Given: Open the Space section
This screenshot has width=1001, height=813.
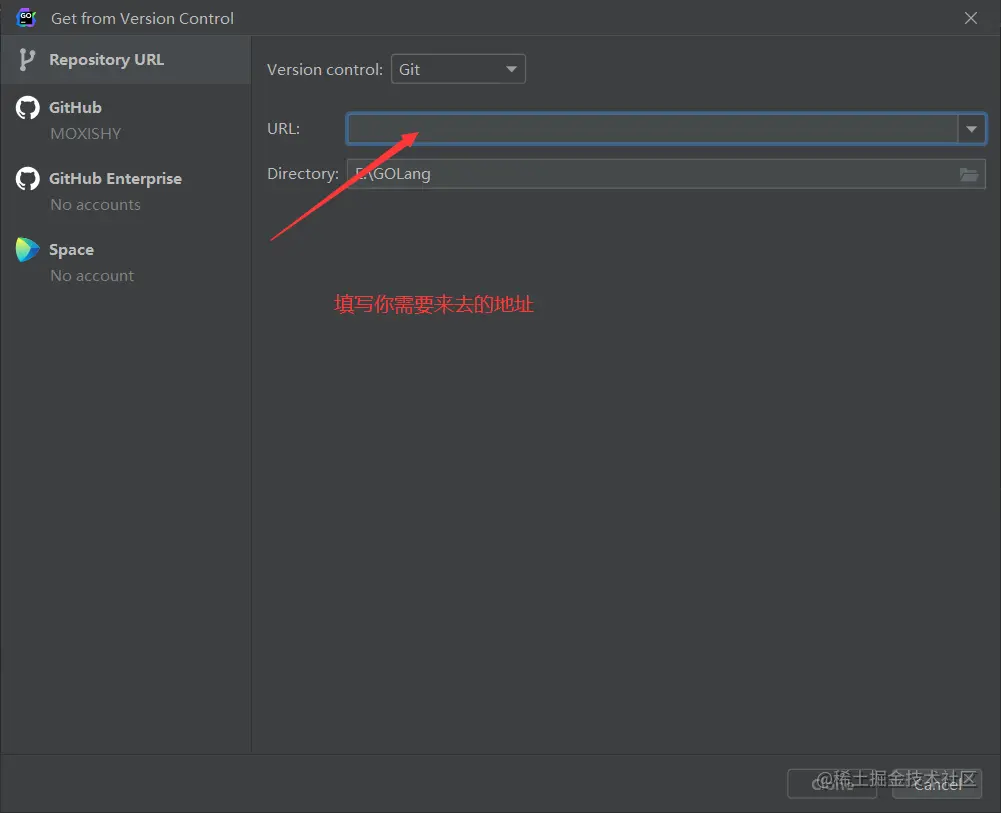Looking at the screenshot, I should pyautogui.click(x=125, y=262).
